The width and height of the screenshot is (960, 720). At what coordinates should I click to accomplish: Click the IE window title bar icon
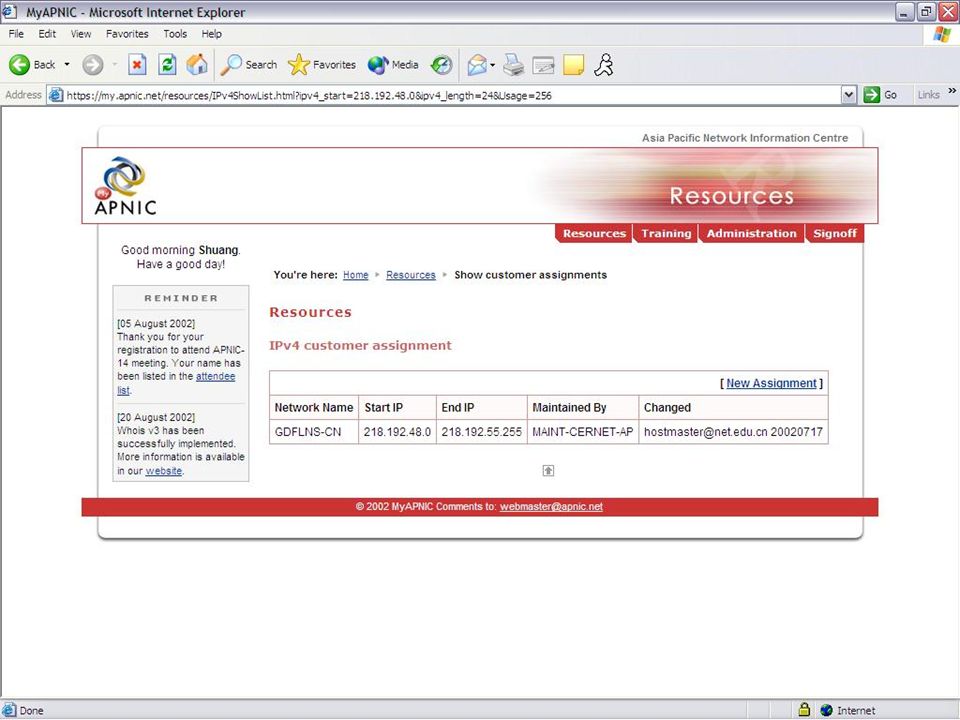tap(9, 11)
